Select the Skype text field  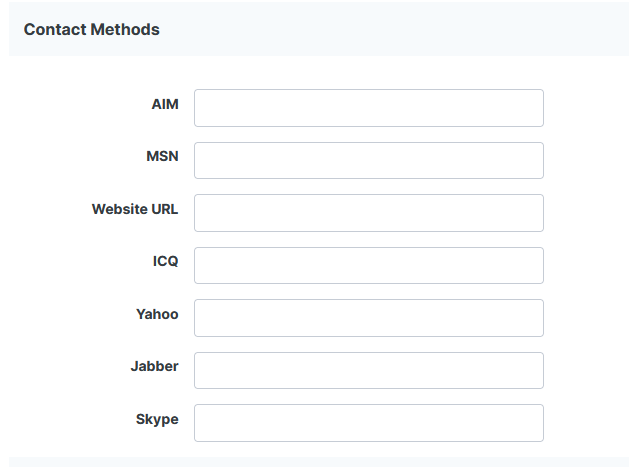point(368,423)
